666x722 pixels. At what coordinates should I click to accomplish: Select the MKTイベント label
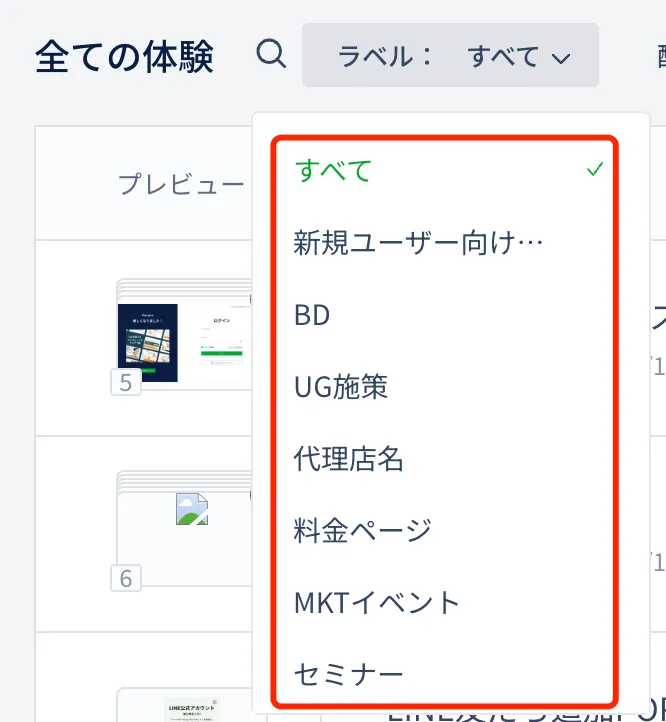pyautogui.click(x=377, y=603)
